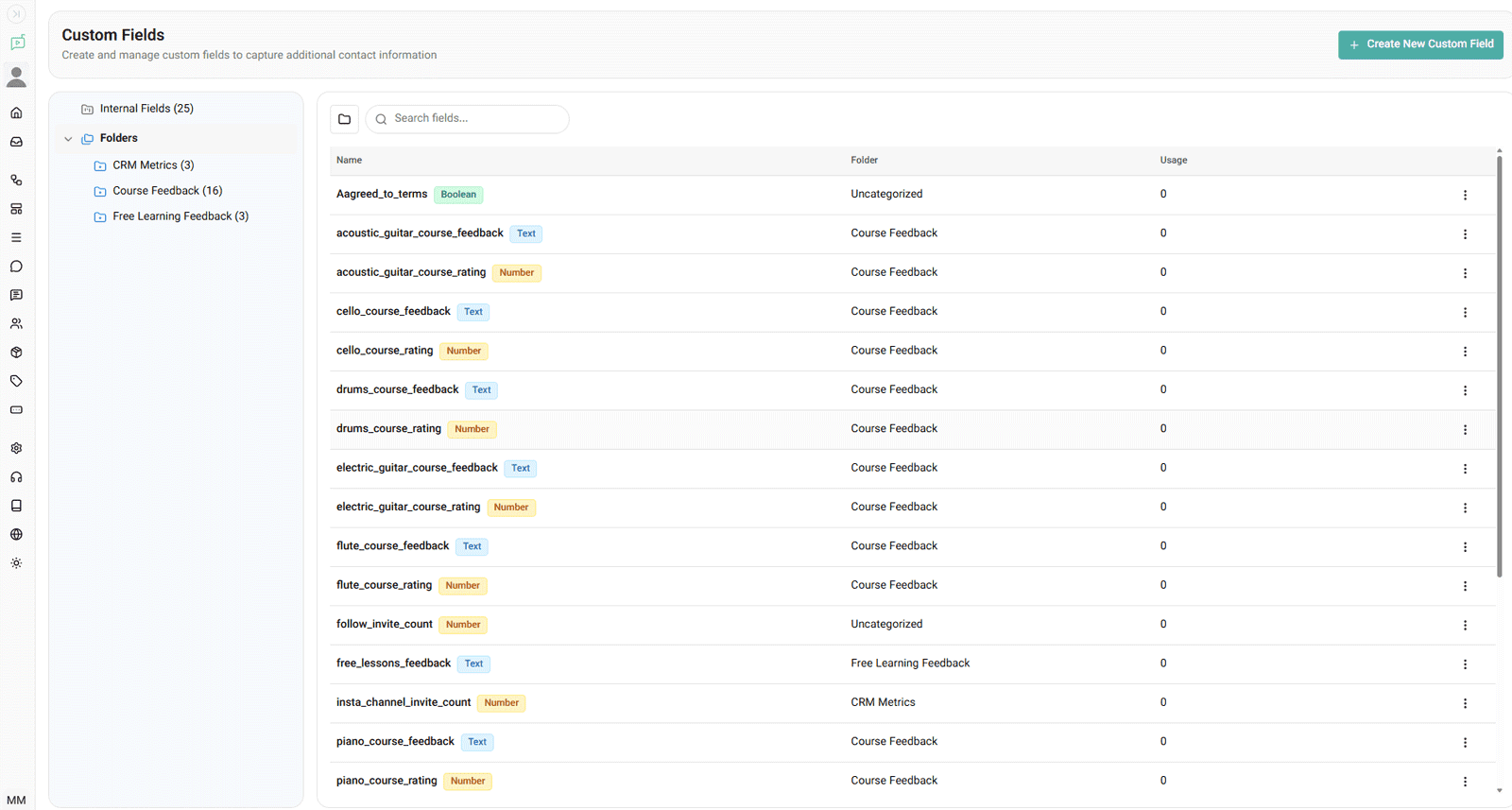Open the language globe icon
Screen dimensions: 1512x810
[16, 534]
